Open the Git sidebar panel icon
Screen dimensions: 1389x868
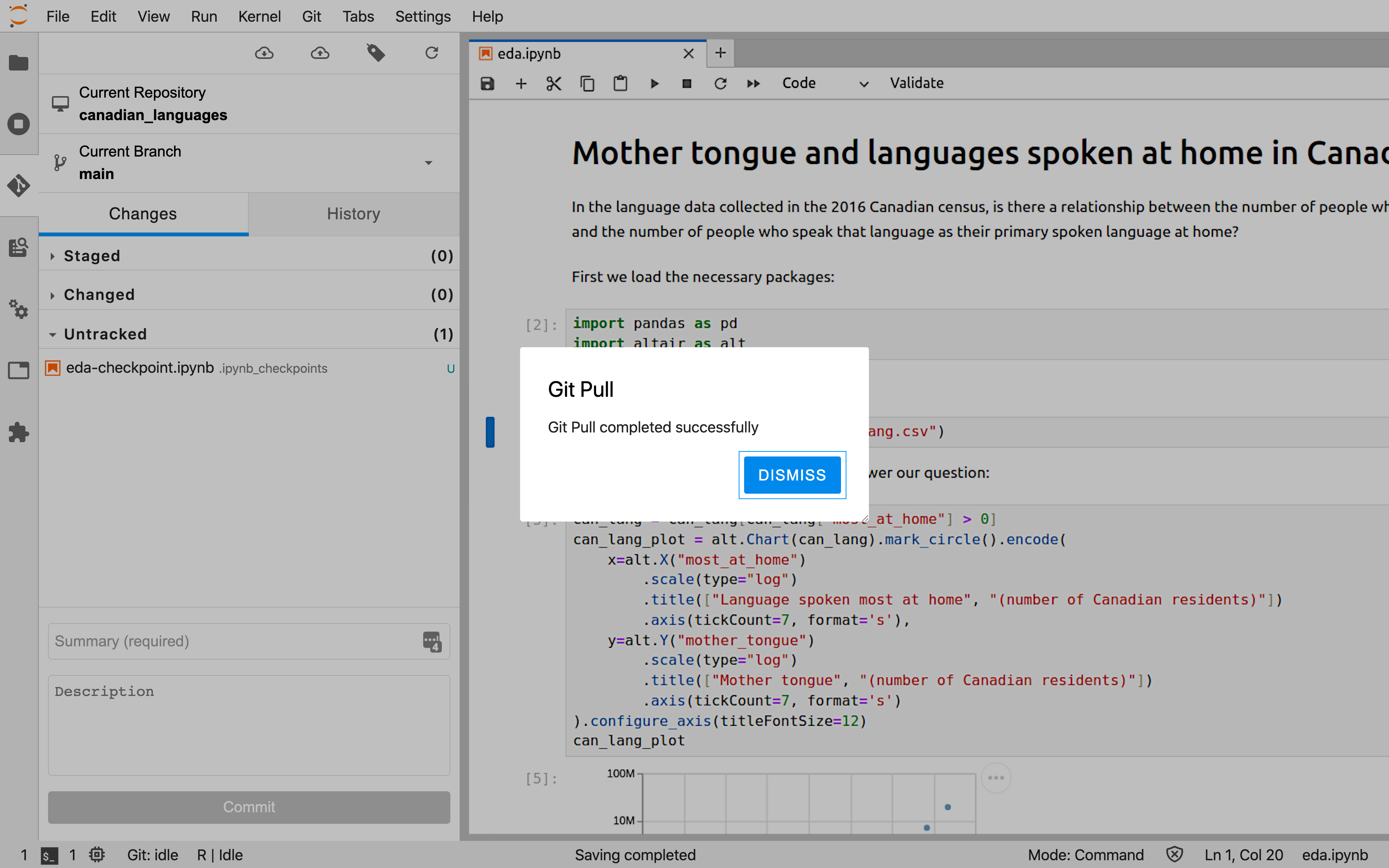pos(19,186)
